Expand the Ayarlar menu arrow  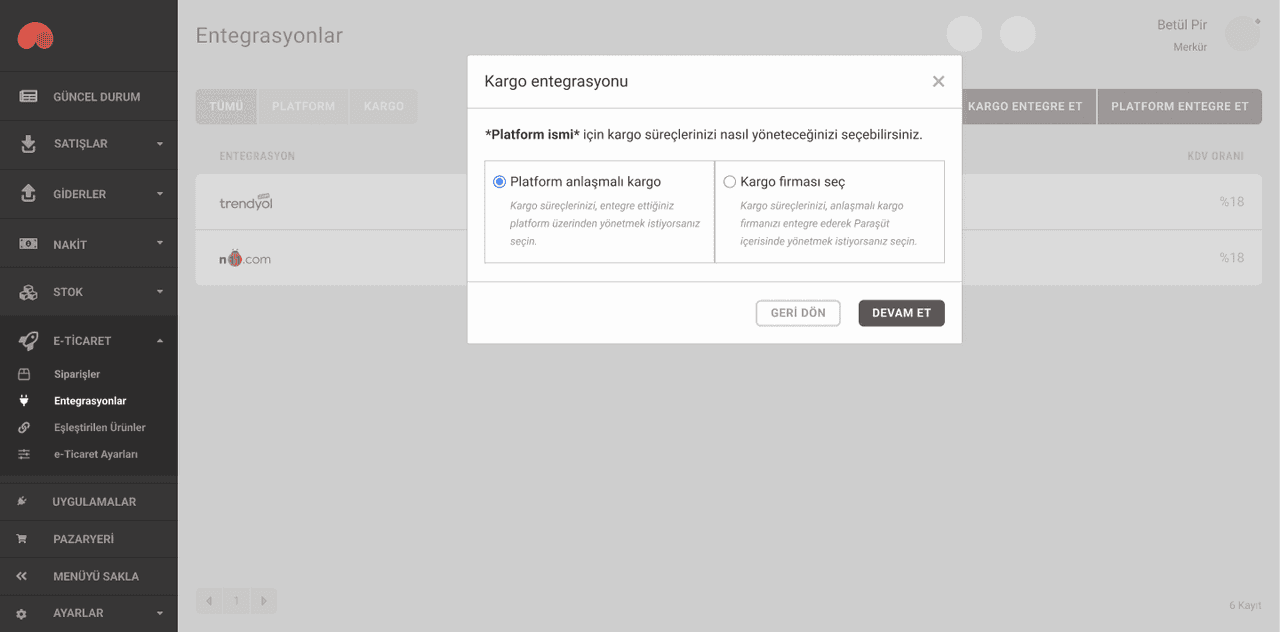tap(160, 613)
